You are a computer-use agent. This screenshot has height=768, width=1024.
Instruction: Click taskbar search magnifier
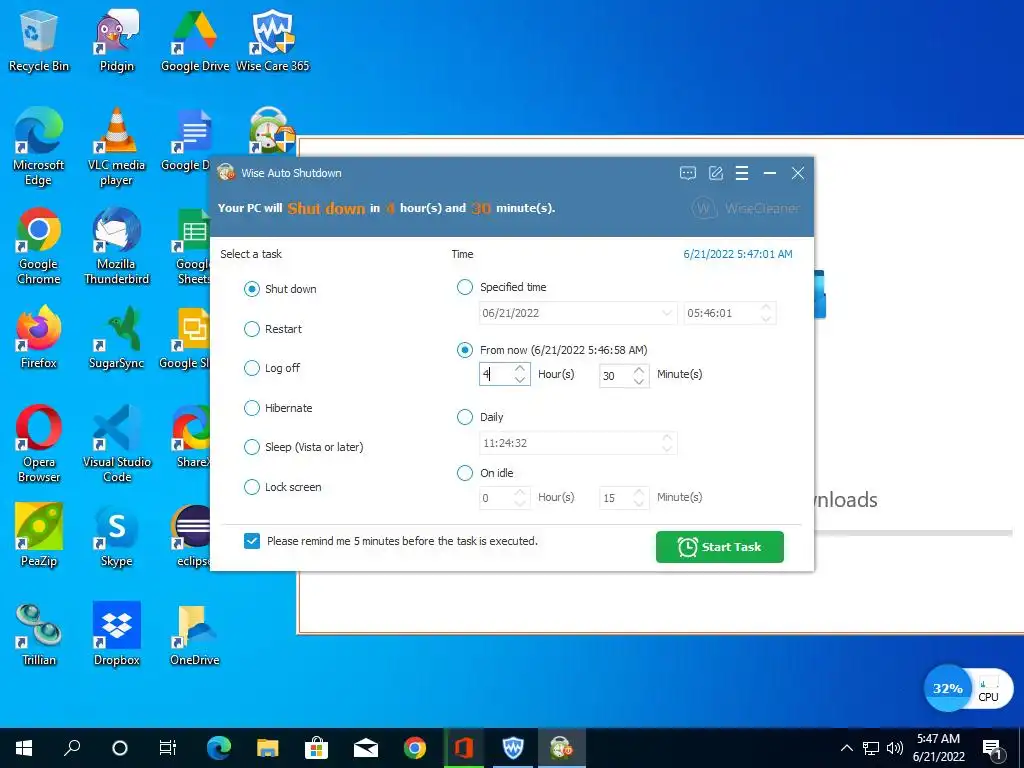click(72, 748)
